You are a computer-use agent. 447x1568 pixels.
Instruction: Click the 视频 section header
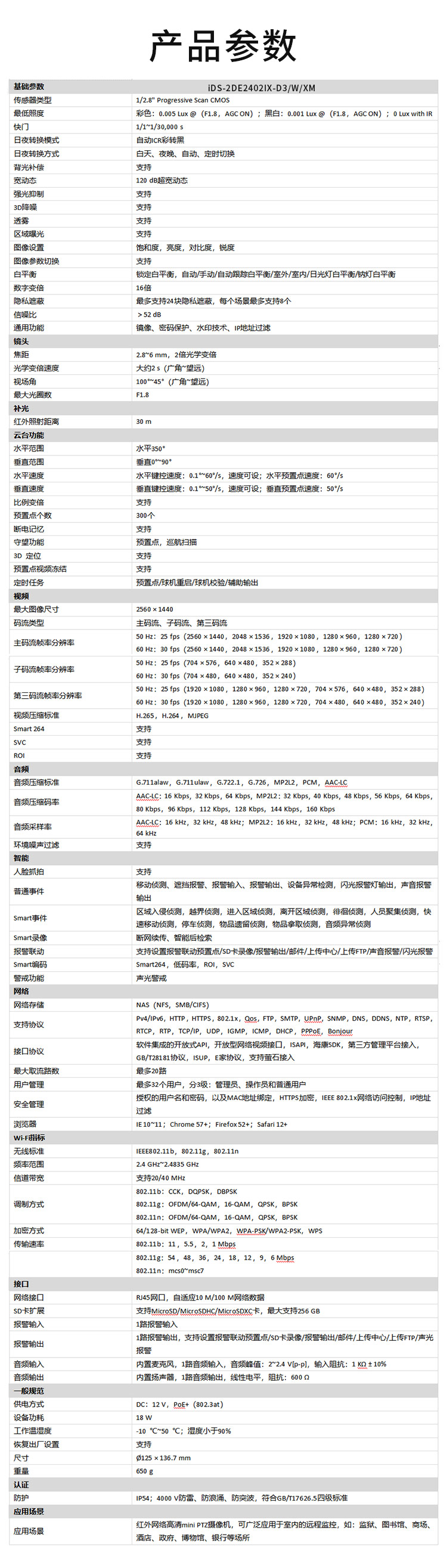coord(21,596)
